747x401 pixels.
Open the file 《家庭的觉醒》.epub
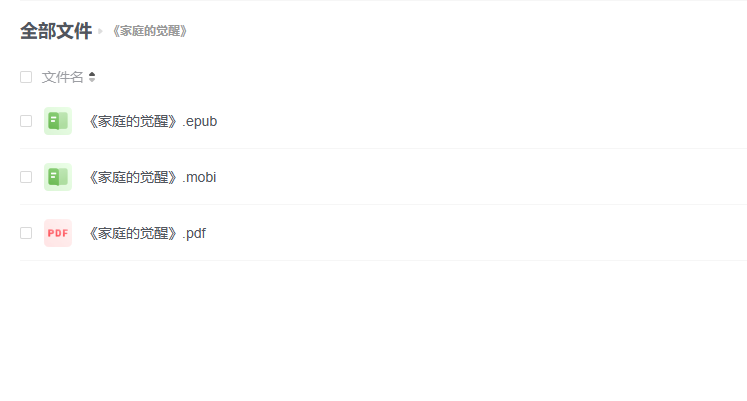[152, 121]
